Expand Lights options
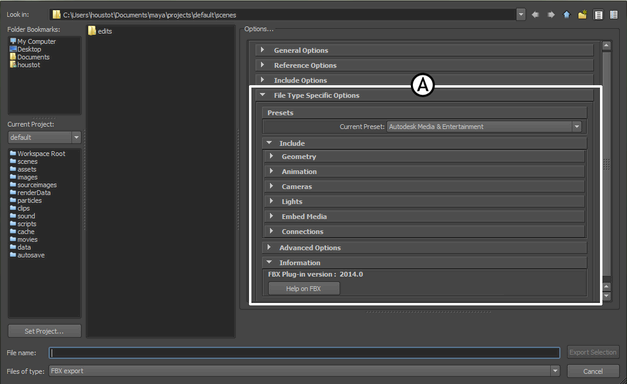This screenshot has height=384, width=627. [x=425, y=202]
